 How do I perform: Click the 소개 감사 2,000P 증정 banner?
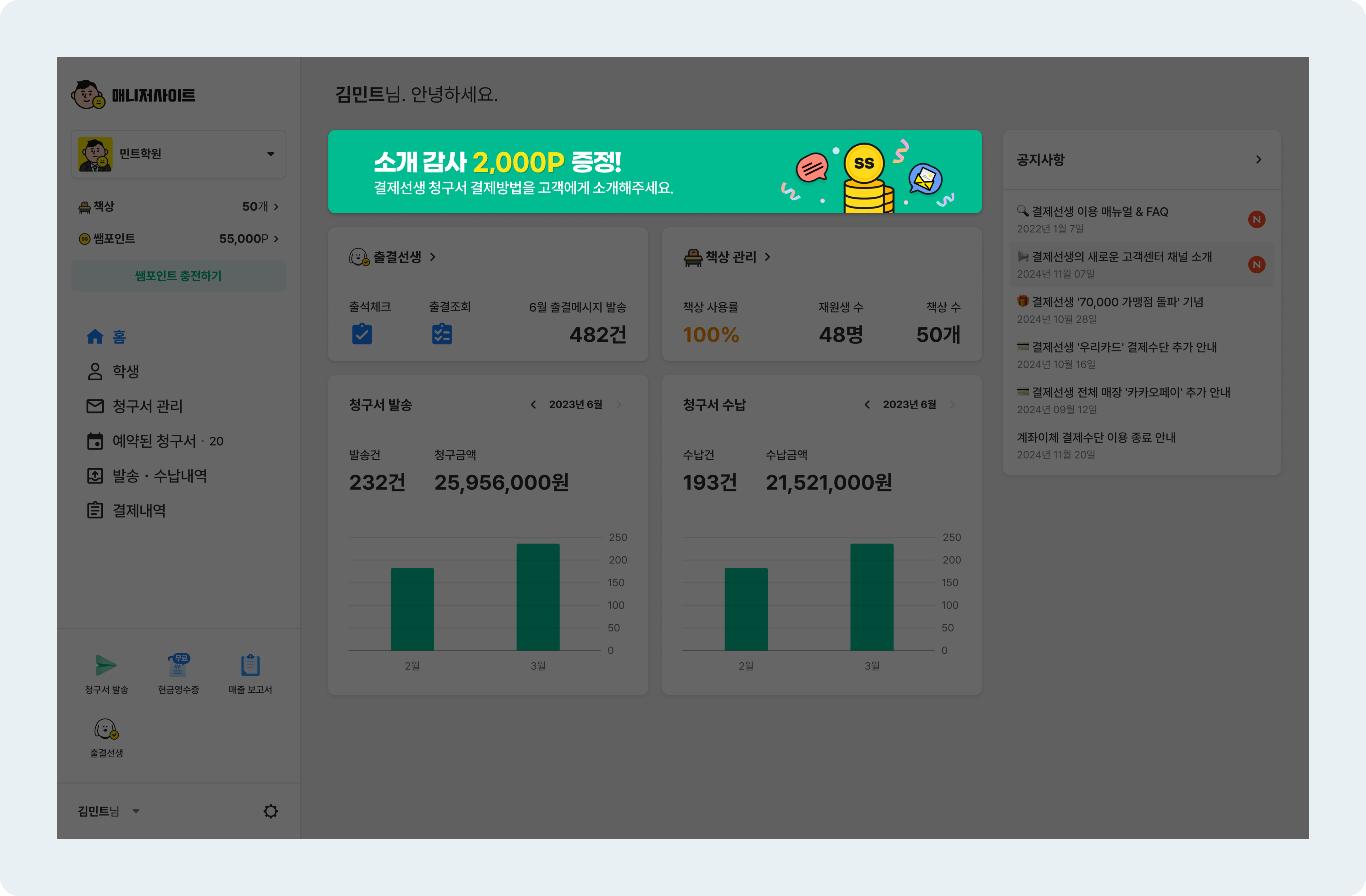point(654,172)
